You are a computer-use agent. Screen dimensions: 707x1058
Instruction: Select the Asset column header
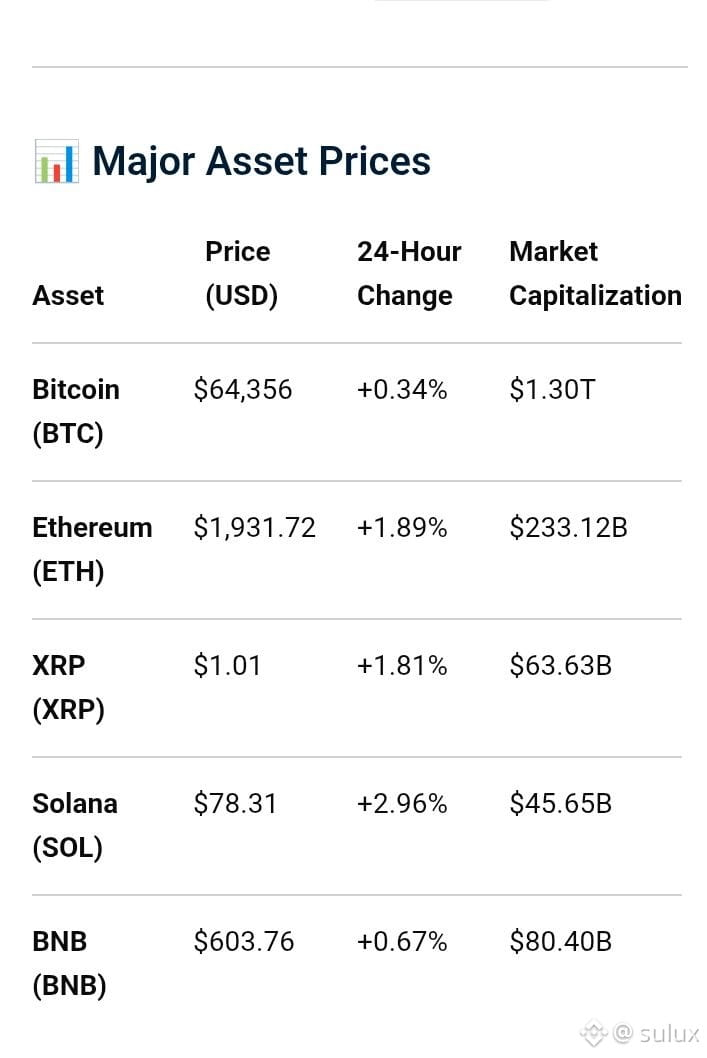click(68, 296)
